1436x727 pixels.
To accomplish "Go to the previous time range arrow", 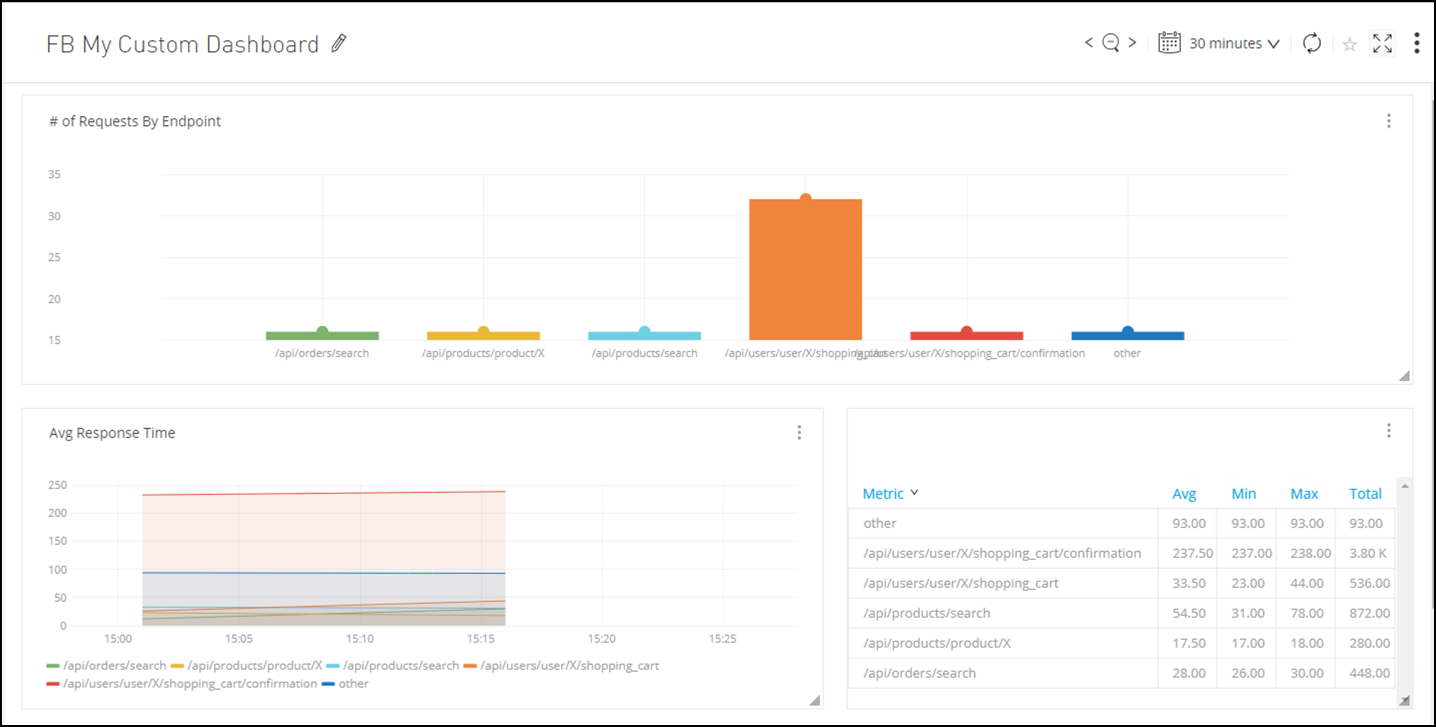I will (1089, 43).
